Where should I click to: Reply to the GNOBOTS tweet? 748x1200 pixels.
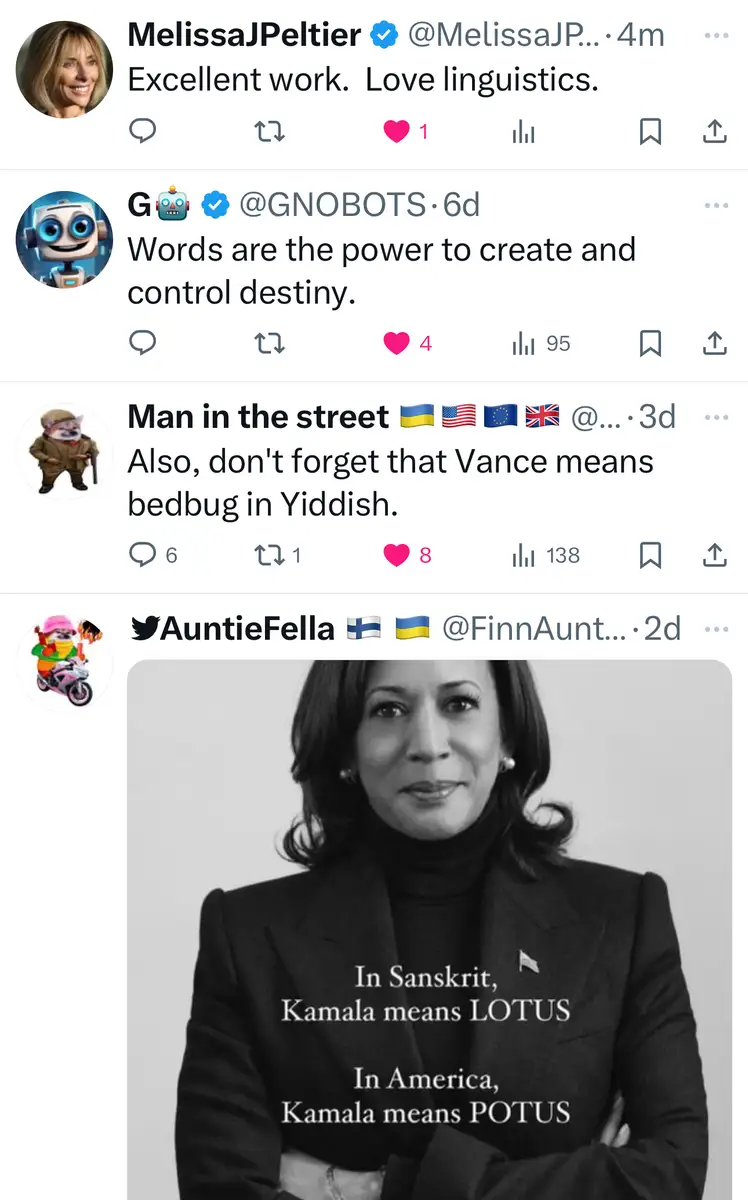click(144, 343)
